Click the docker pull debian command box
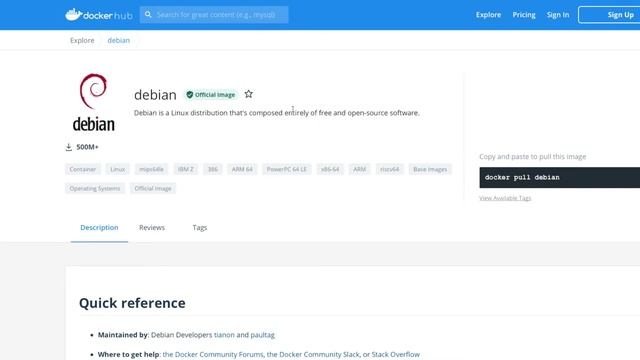Screen dimensions: 640x360 coord(560,178)
